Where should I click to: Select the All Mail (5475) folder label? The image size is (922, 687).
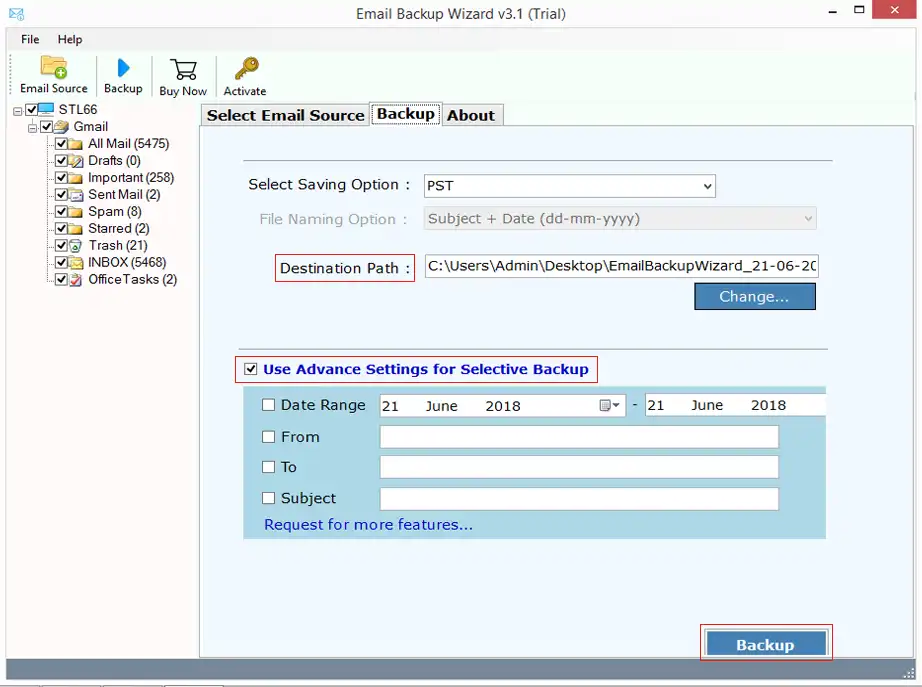129,144
